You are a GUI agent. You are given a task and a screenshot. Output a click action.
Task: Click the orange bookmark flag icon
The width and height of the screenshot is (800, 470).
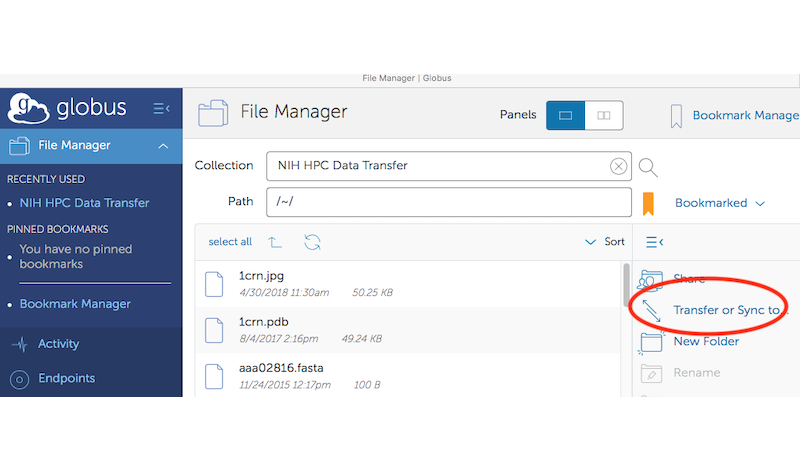[648, 203]
